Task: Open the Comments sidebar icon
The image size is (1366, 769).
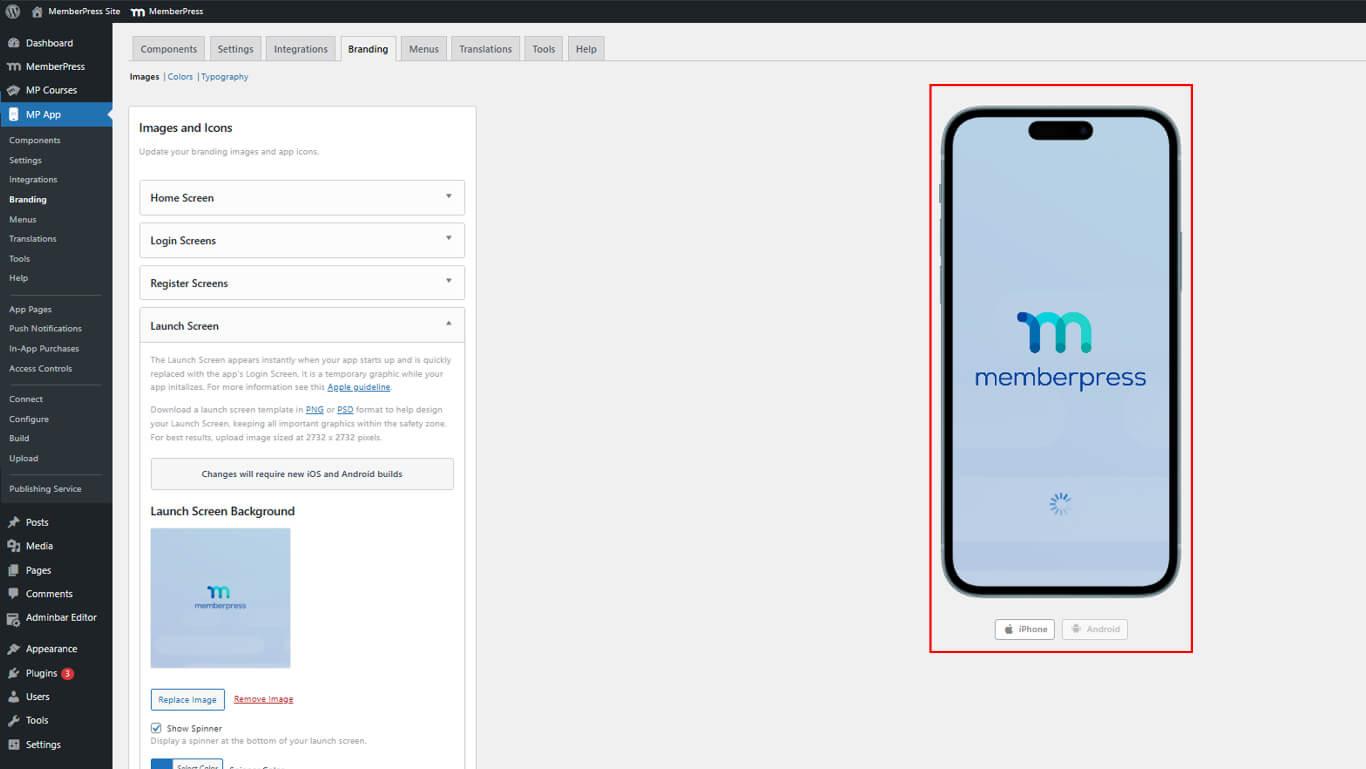Action: 14,594
